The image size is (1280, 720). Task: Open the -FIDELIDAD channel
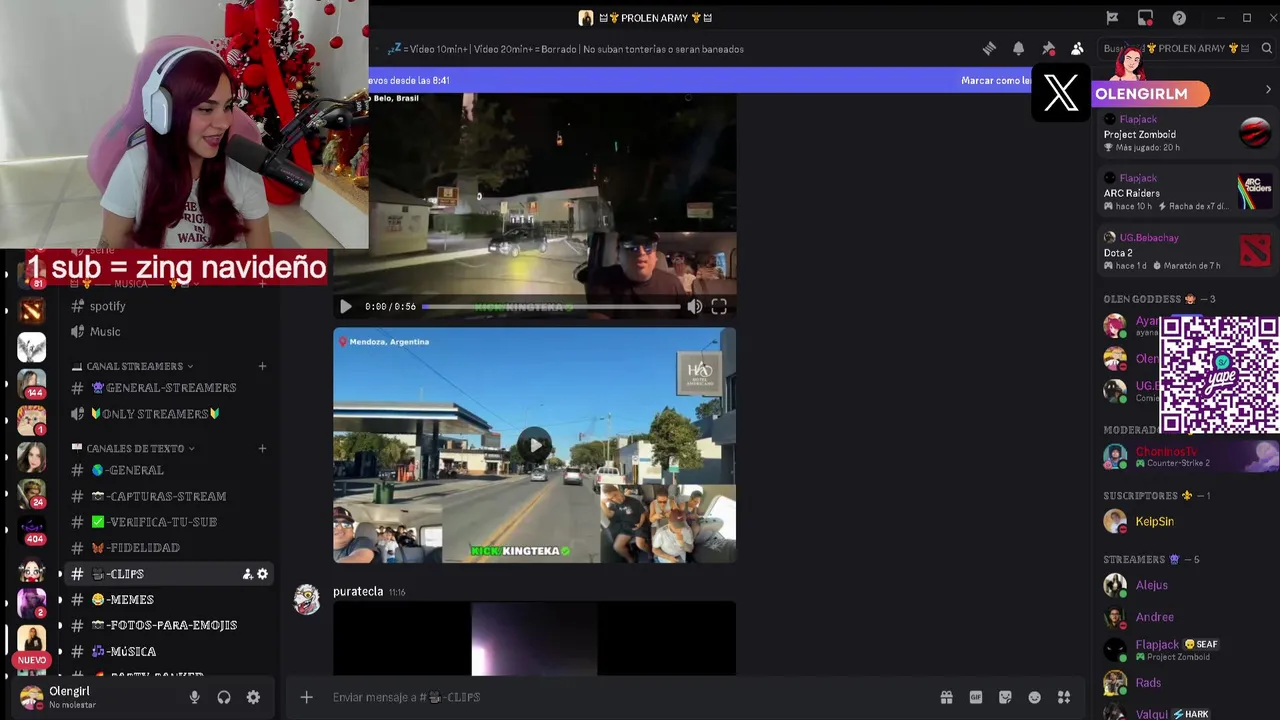pos(167,548)
